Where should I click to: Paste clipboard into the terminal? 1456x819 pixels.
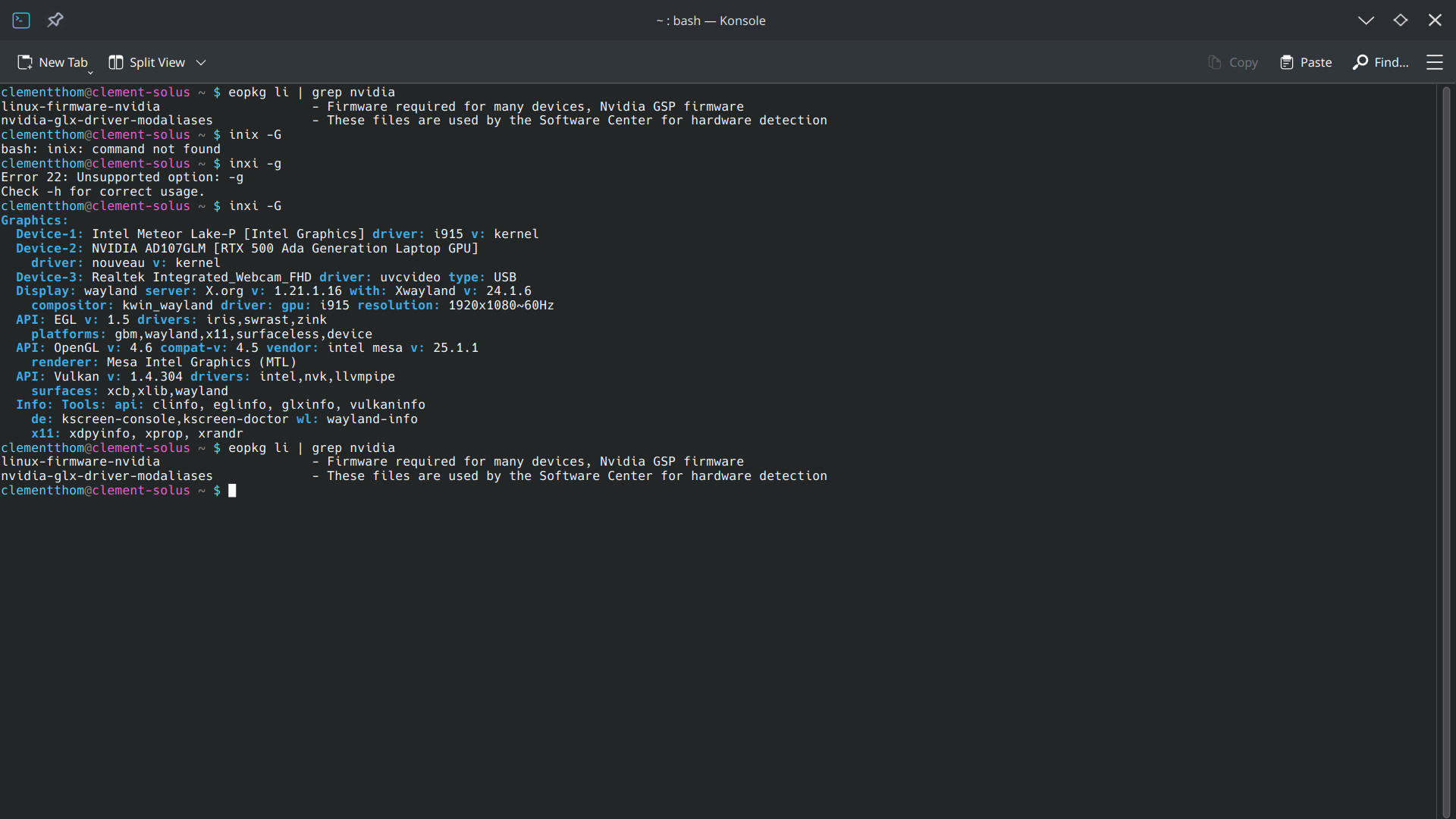1306,62
